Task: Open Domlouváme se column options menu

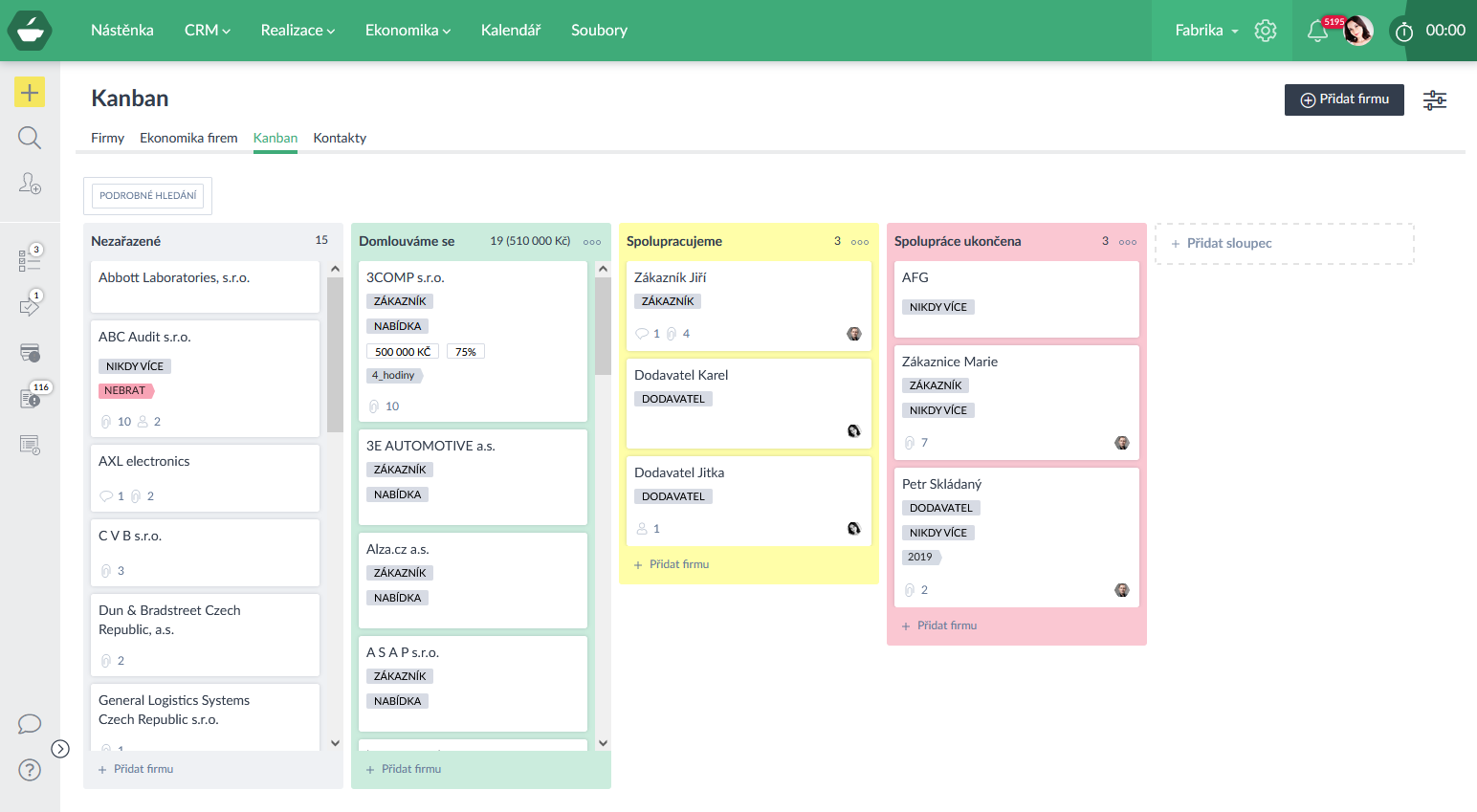Action: tap(592, 242)
